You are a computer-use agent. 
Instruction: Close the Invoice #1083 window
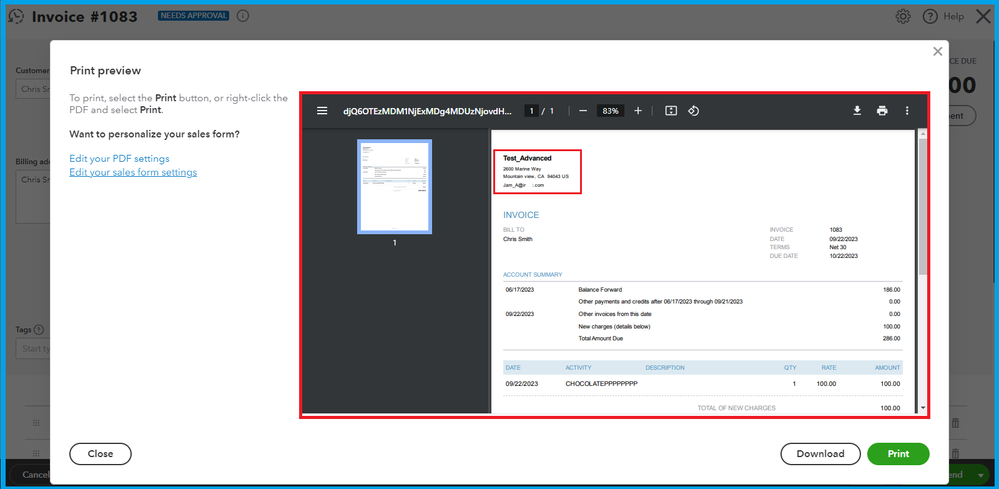coord(983,17)
